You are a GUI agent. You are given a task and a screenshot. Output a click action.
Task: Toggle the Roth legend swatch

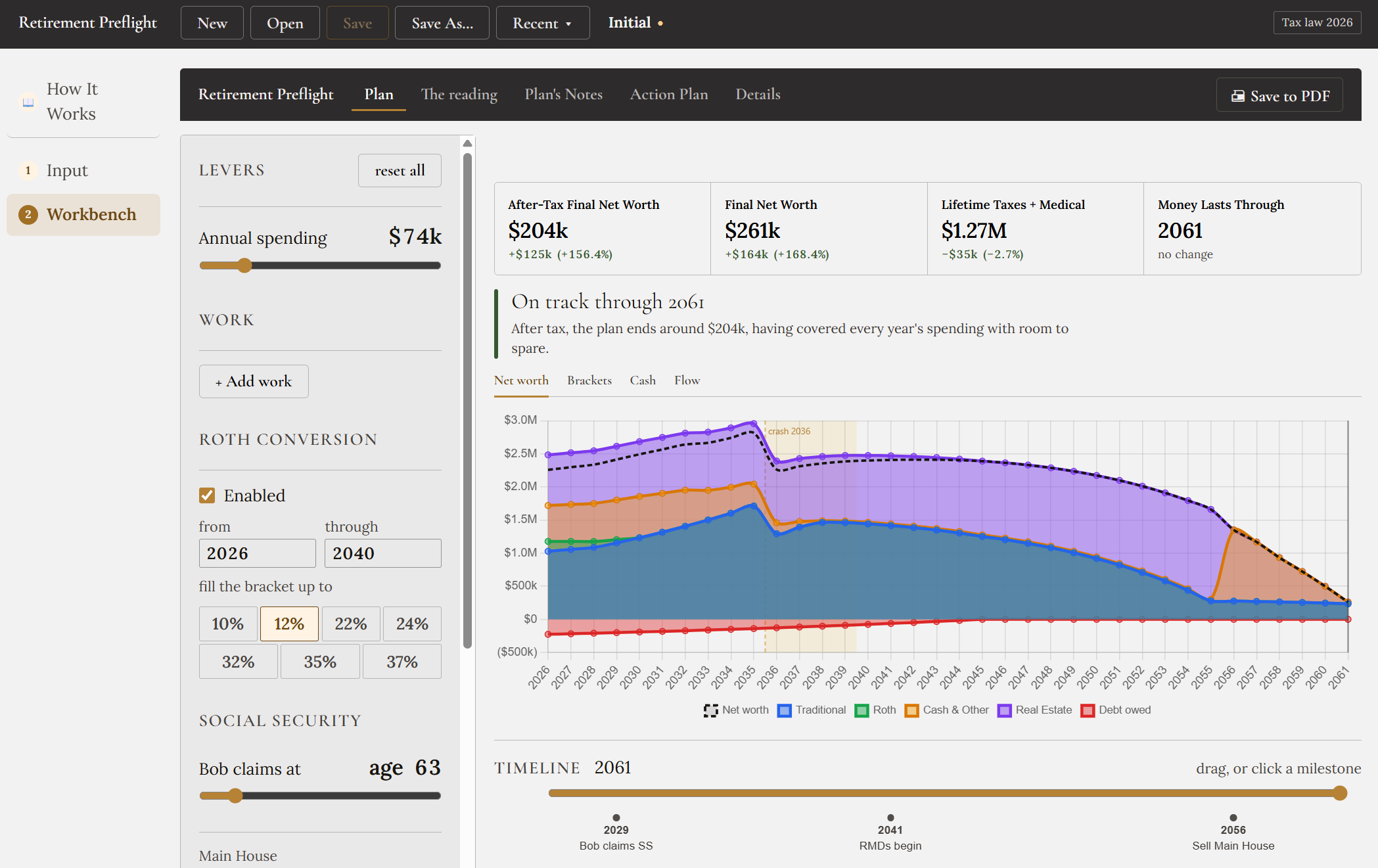(x=861, y=710)
